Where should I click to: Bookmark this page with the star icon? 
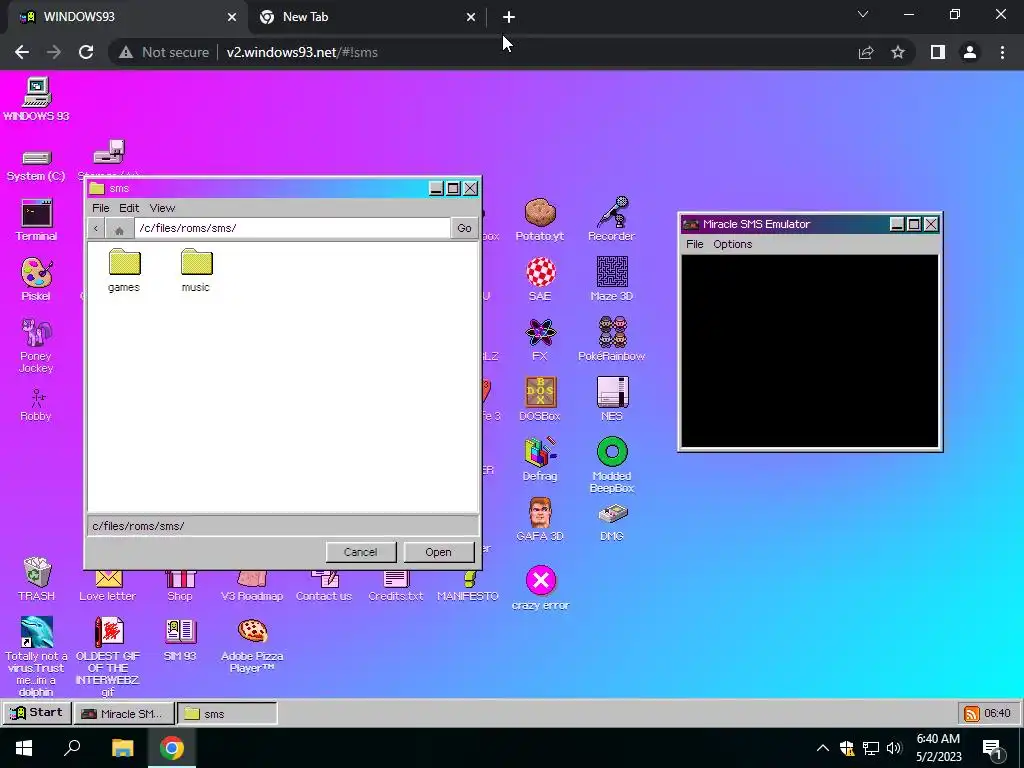(898, 52)
